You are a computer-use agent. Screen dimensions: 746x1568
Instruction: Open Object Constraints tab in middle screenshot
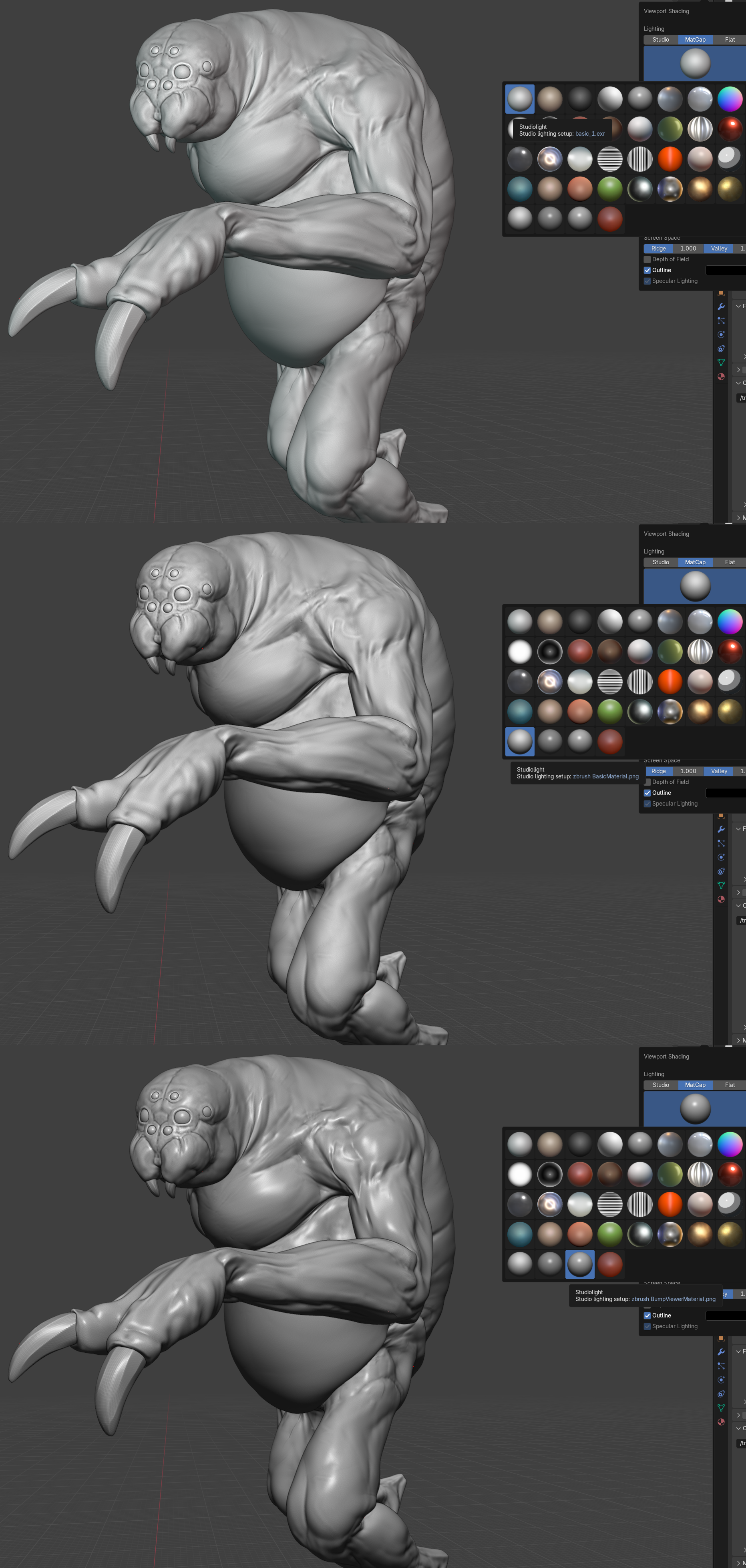(721, 872)
